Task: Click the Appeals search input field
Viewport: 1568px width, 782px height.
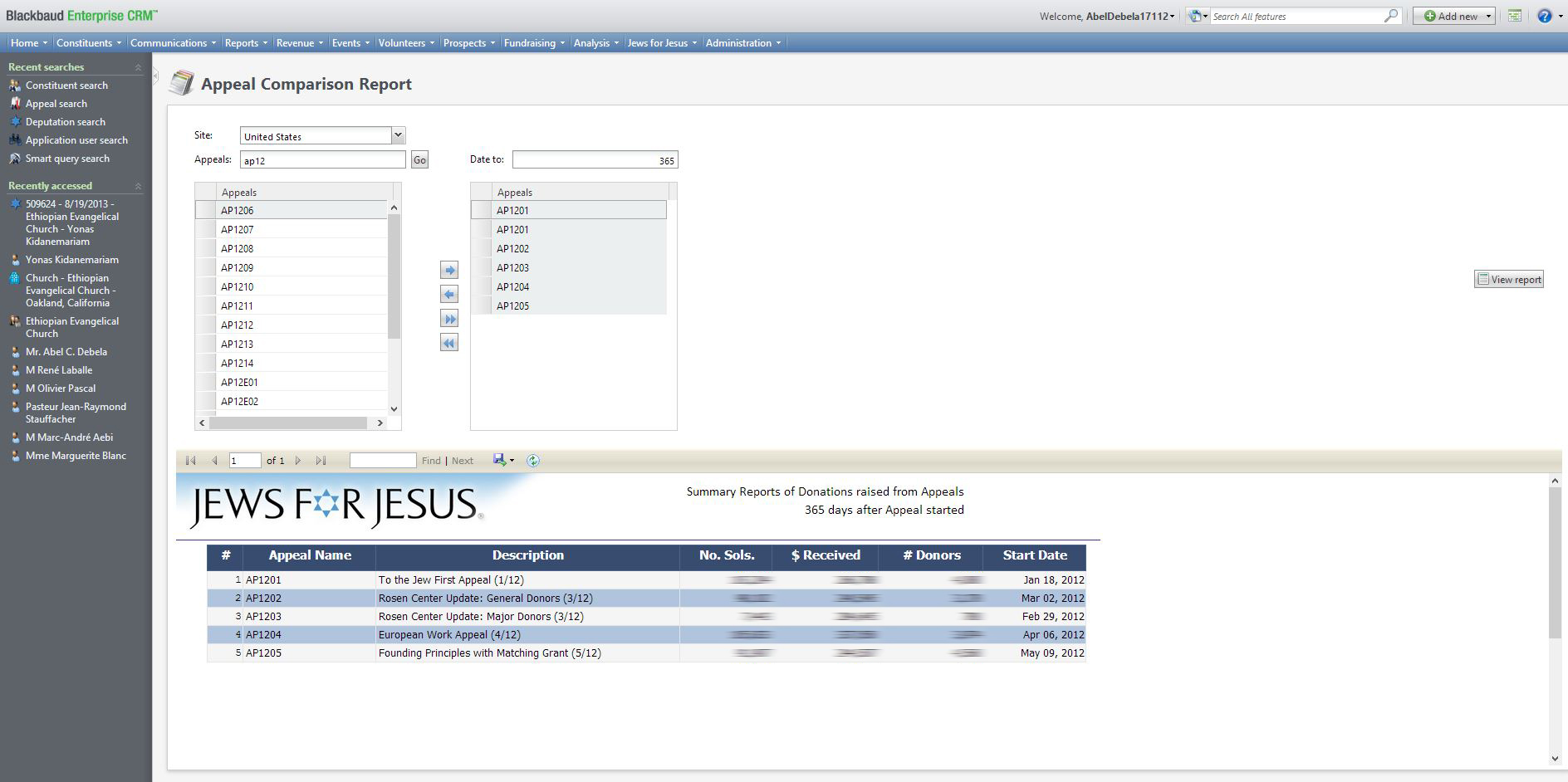Action: pyautogui.click(x=323, y=160)
